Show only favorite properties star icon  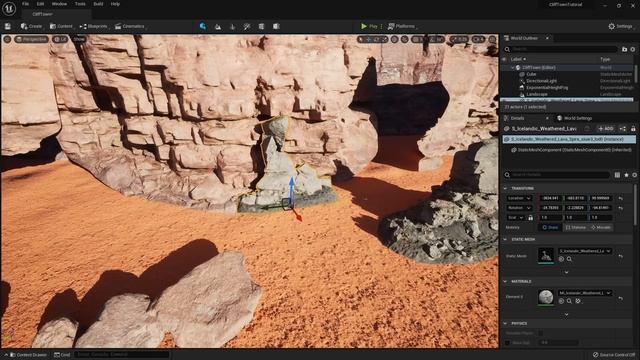[x=626, y=175]
